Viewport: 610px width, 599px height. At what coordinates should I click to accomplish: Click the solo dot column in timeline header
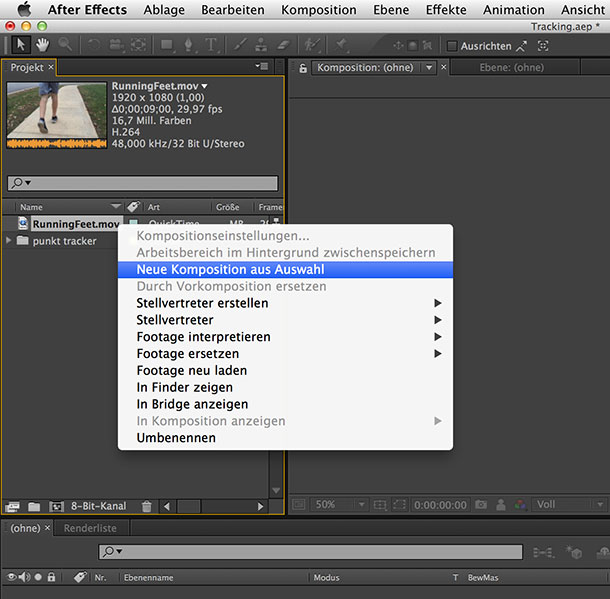pyautogui.click(x=38, y=577)
